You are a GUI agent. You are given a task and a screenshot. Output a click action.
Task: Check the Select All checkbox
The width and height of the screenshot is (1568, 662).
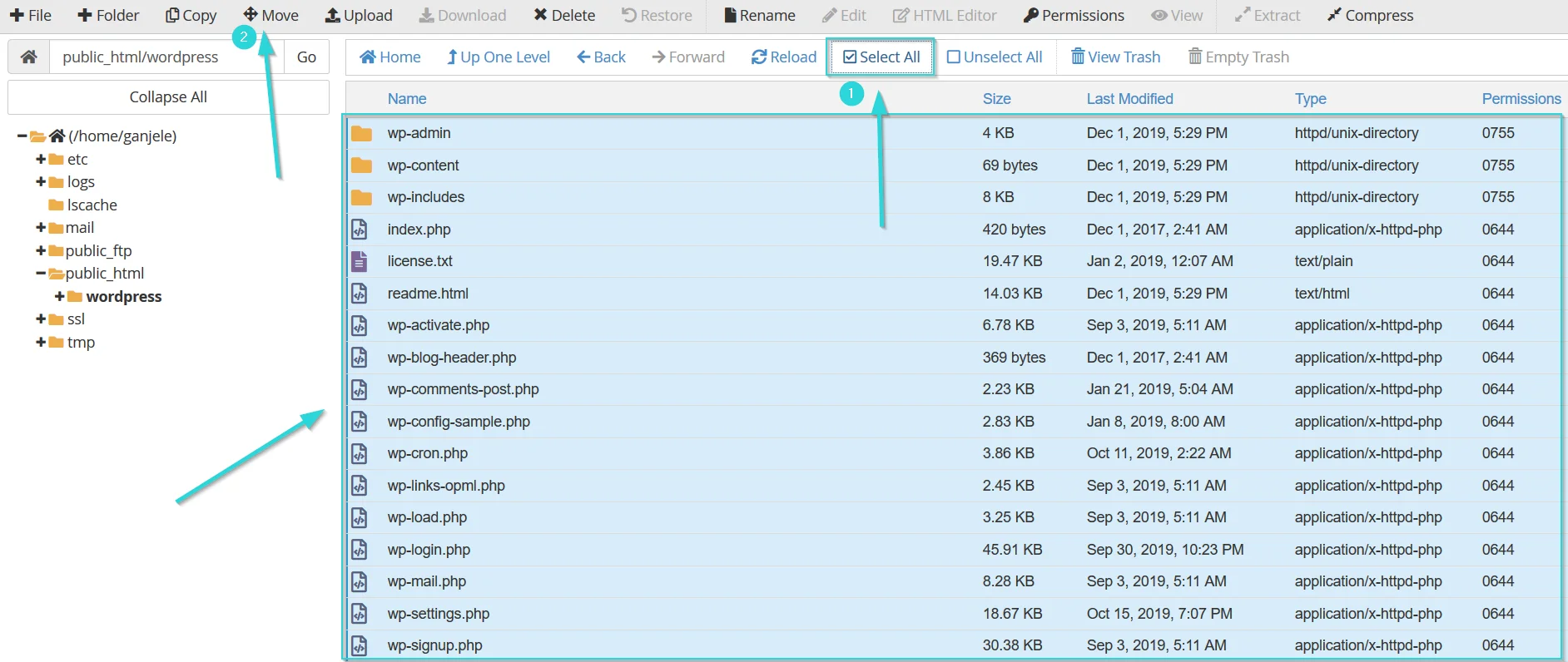click(850, 57)
